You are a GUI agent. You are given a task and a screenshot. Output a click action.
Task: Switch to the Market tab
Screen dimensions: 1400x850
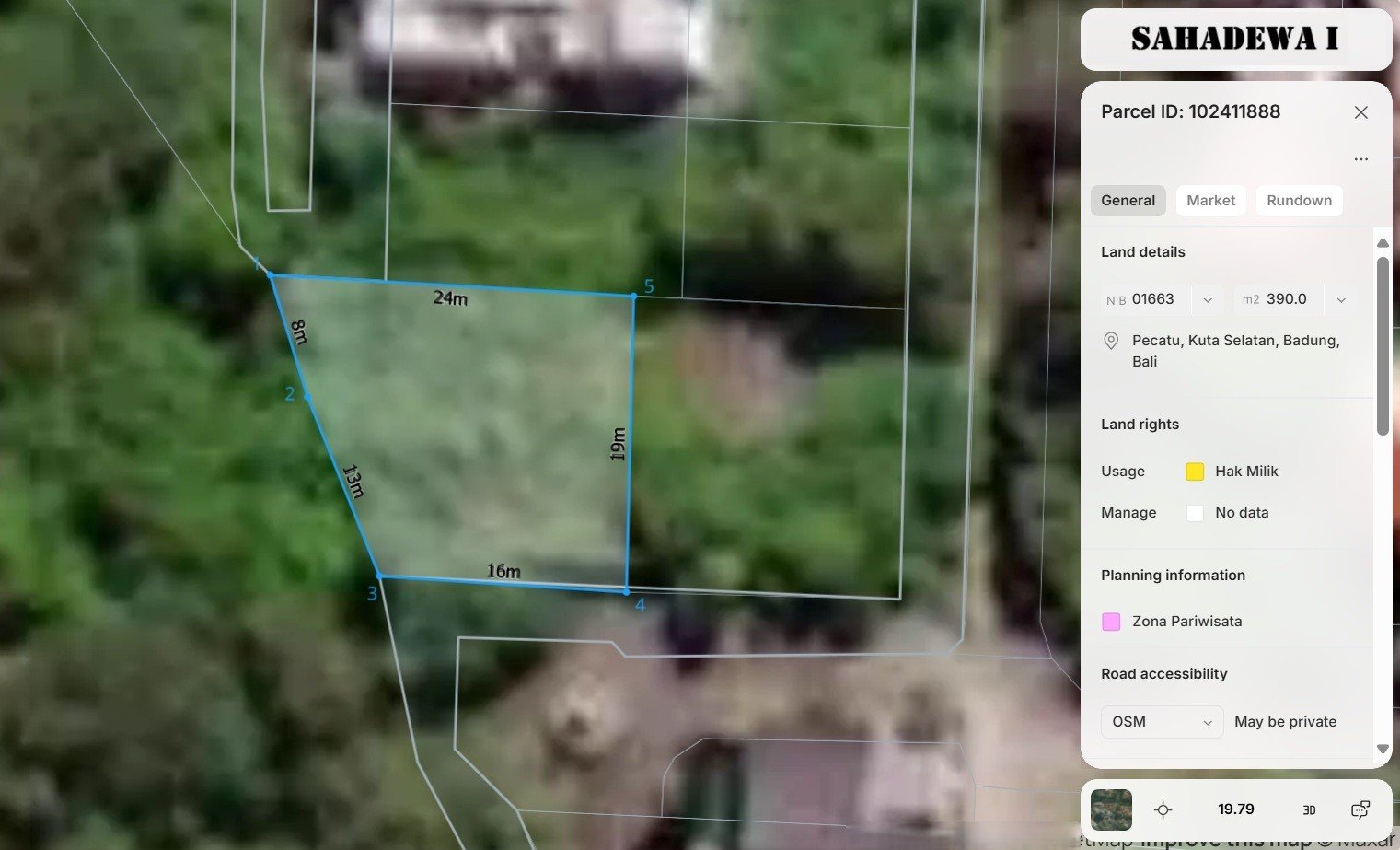click(x=1210, y=201)
